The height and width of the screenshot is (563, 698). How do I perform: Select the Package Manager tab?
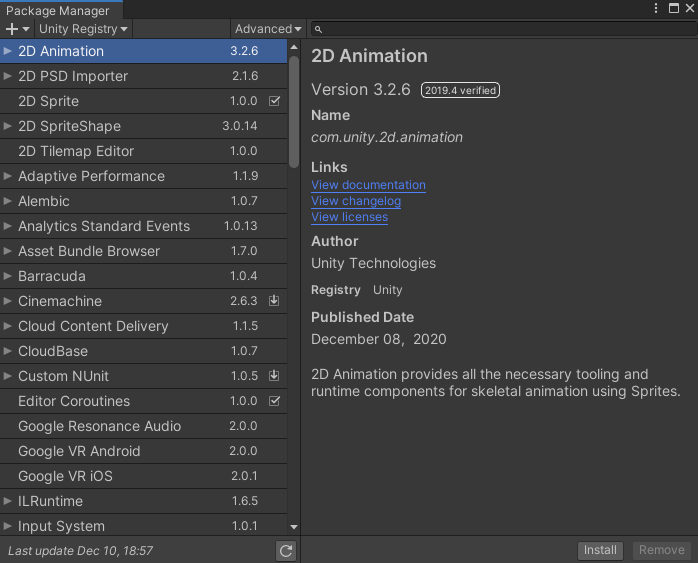pos(58,10)
